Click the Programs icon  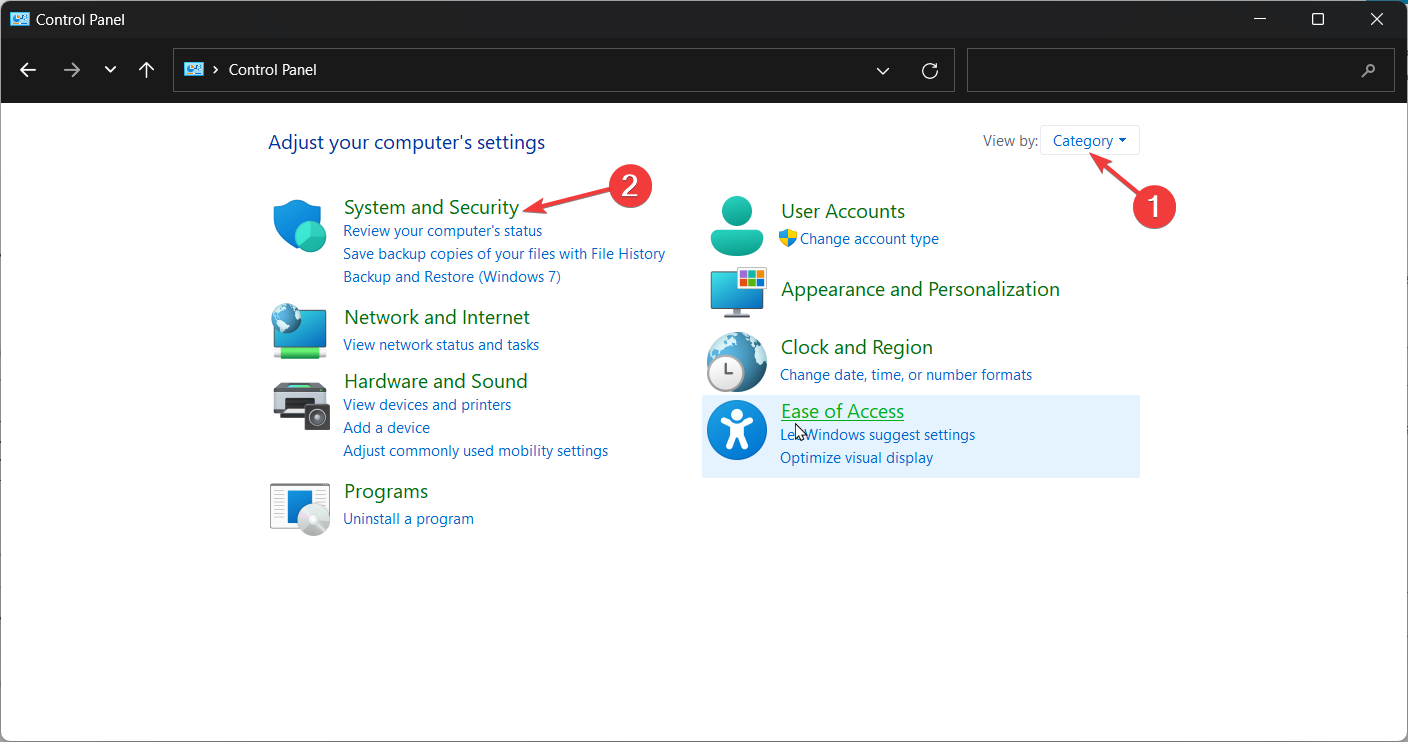pyautogui.click(x=299, y=508)
